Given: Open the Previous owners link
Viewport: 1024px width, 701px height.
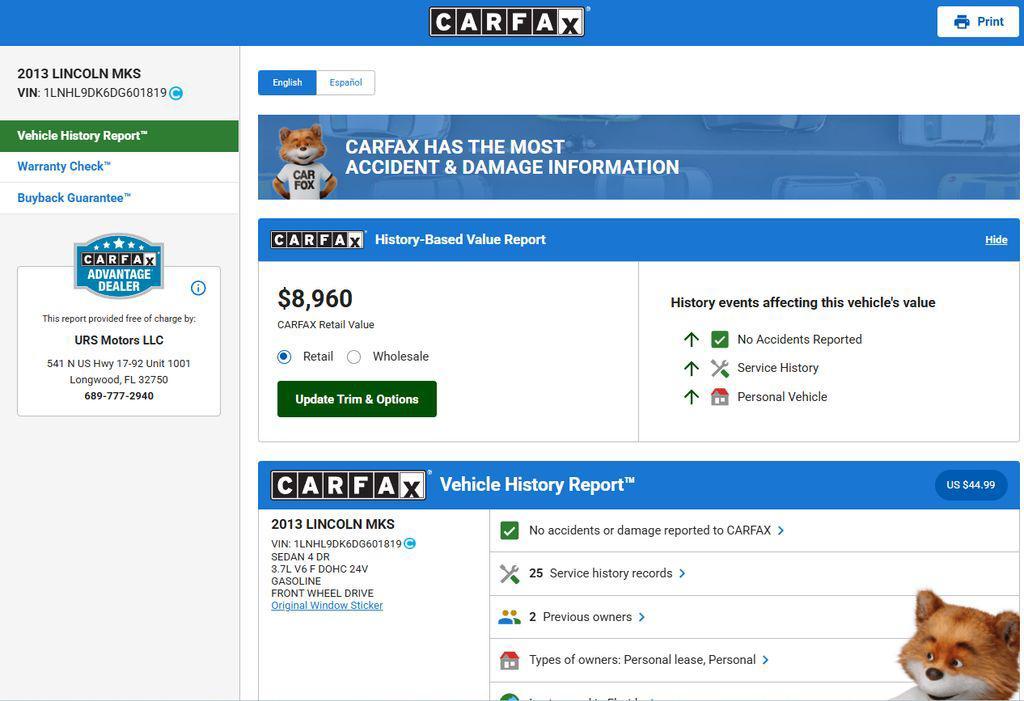Looking at the screenshot, I should (x=581, y=617).
